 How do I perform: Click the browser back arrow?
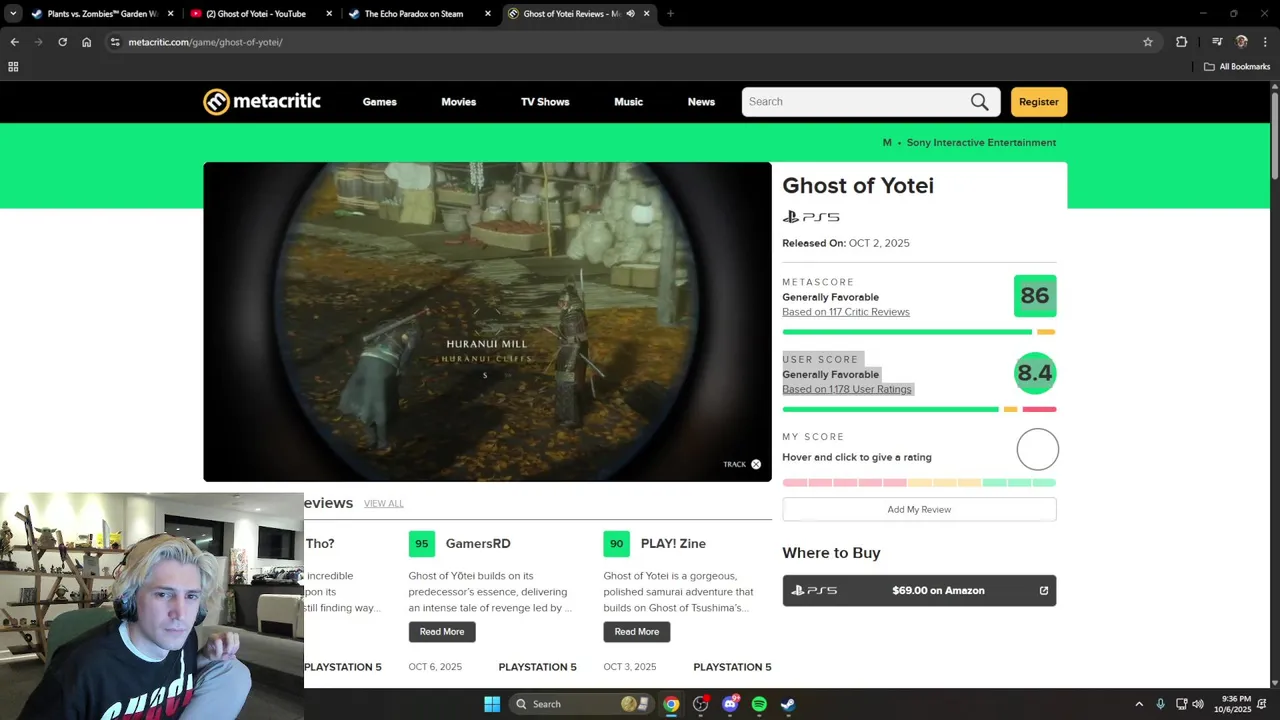(x=14, y=42)
